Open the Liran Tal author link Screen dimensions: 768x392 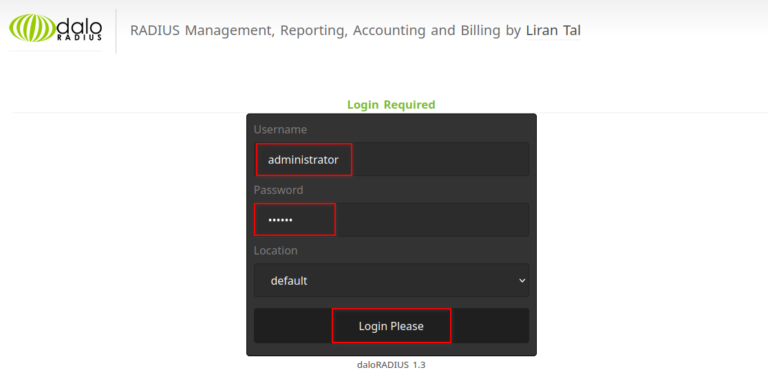click(553, 30)
